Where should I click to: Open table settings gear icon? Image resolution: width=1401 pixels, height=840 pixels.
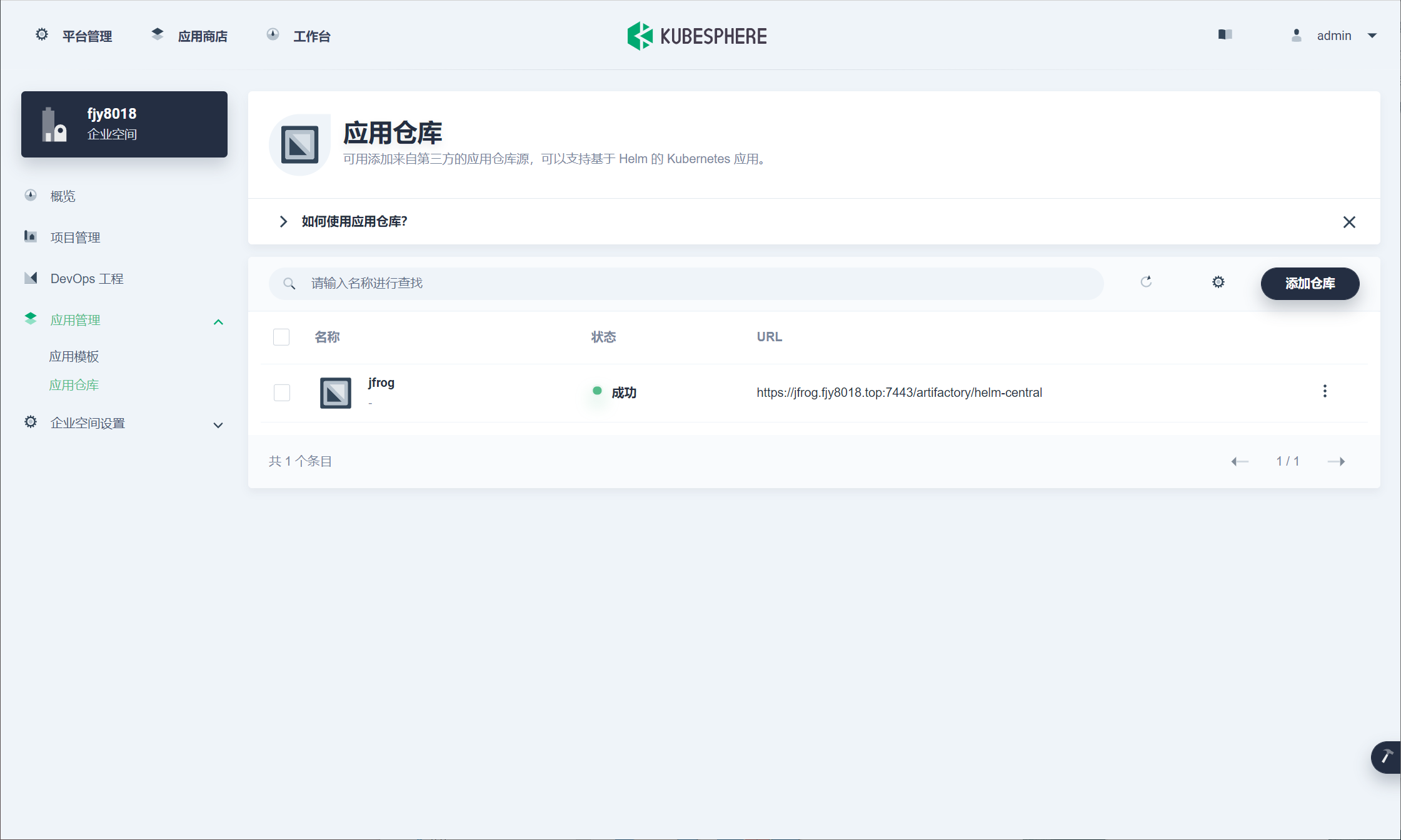point(1218,282)
